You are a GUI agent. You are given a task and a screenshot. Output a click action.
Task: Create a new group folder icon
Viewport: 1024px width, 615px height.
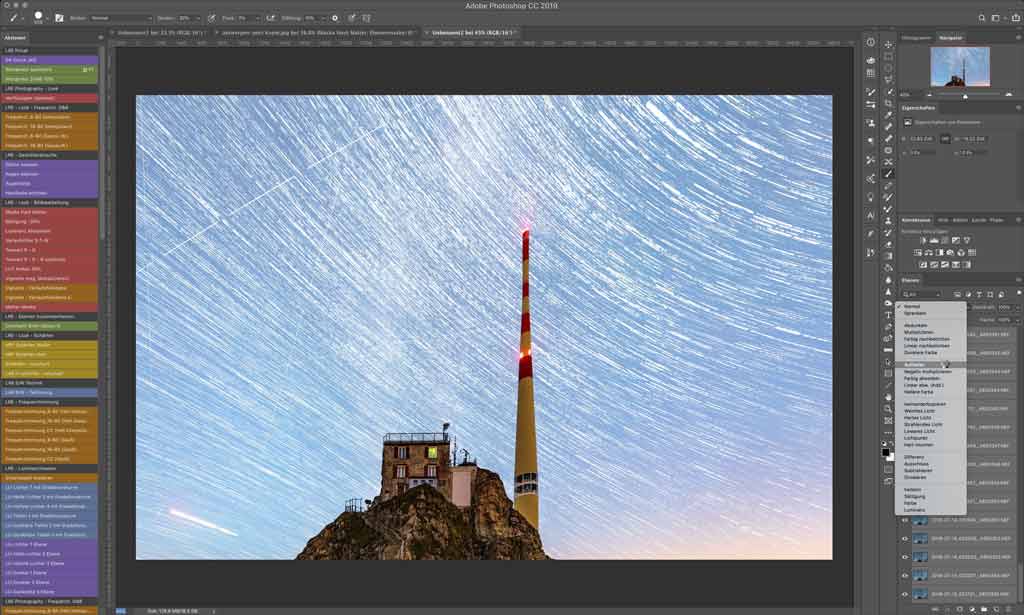[985, 610]
